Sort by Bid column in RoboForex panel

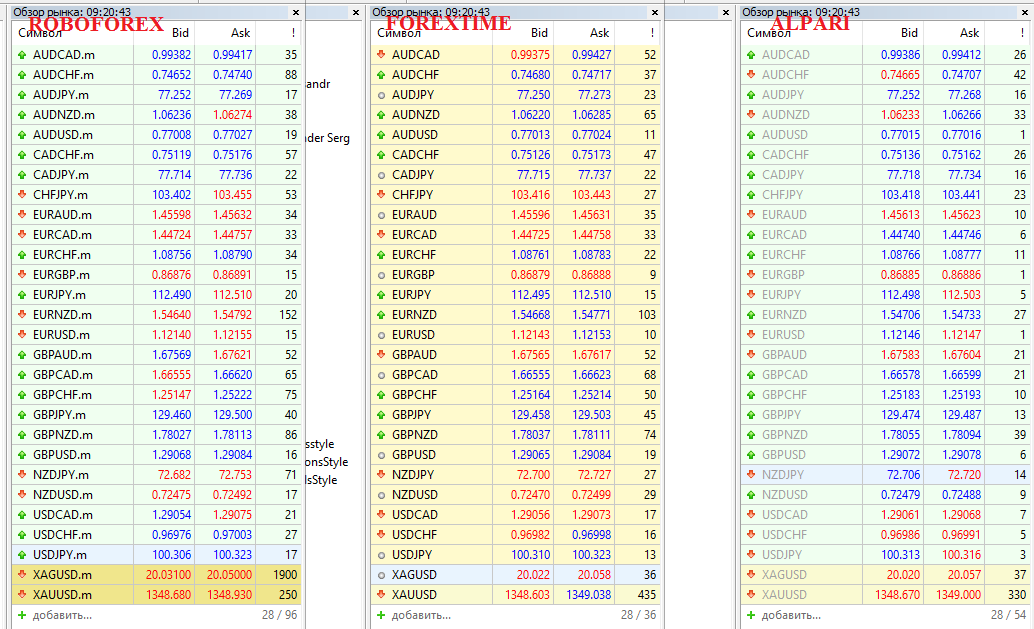[x=164, y=33]
